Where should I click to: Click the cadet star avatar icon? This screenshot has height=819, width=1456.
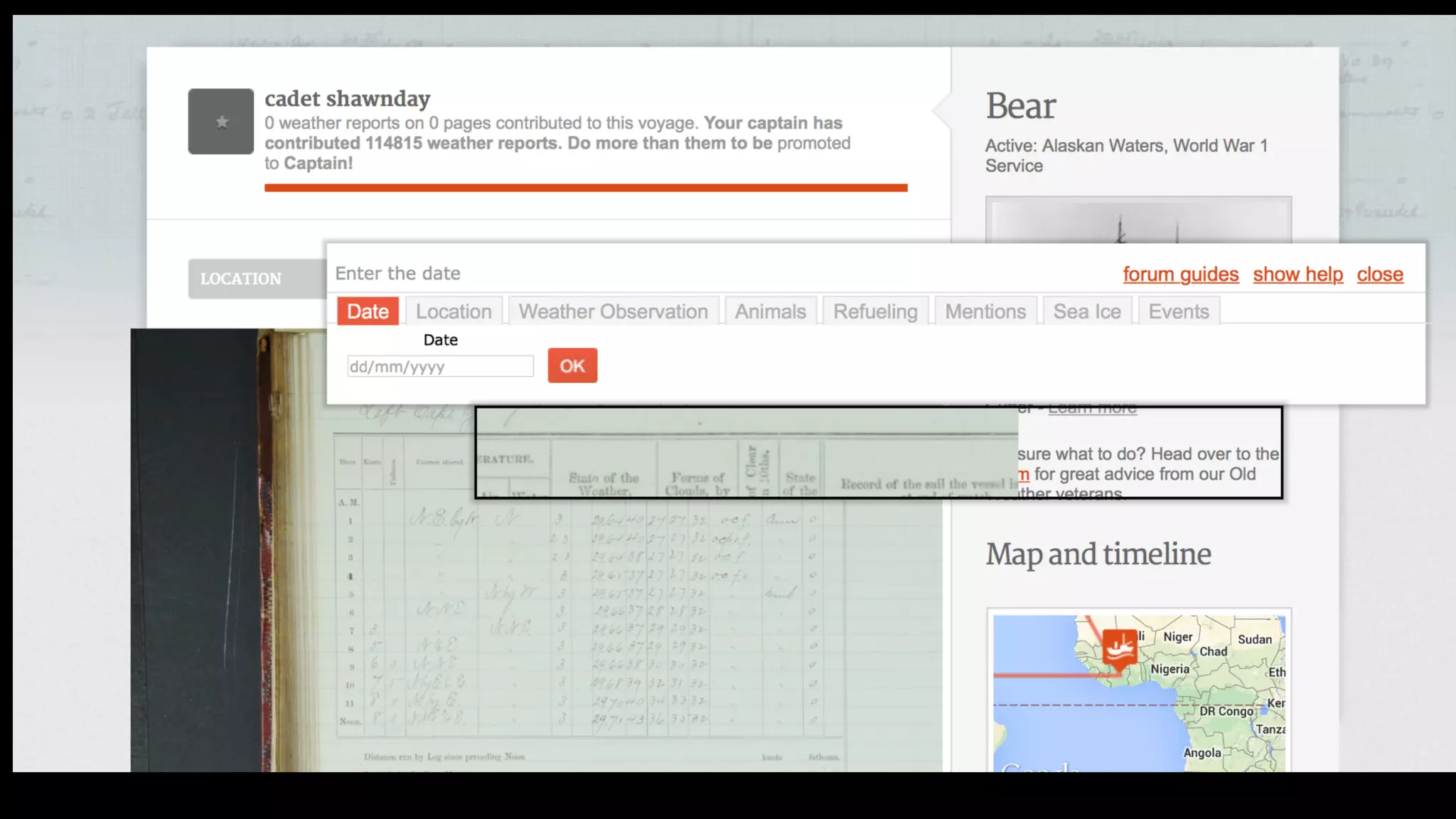click(220, 122)
